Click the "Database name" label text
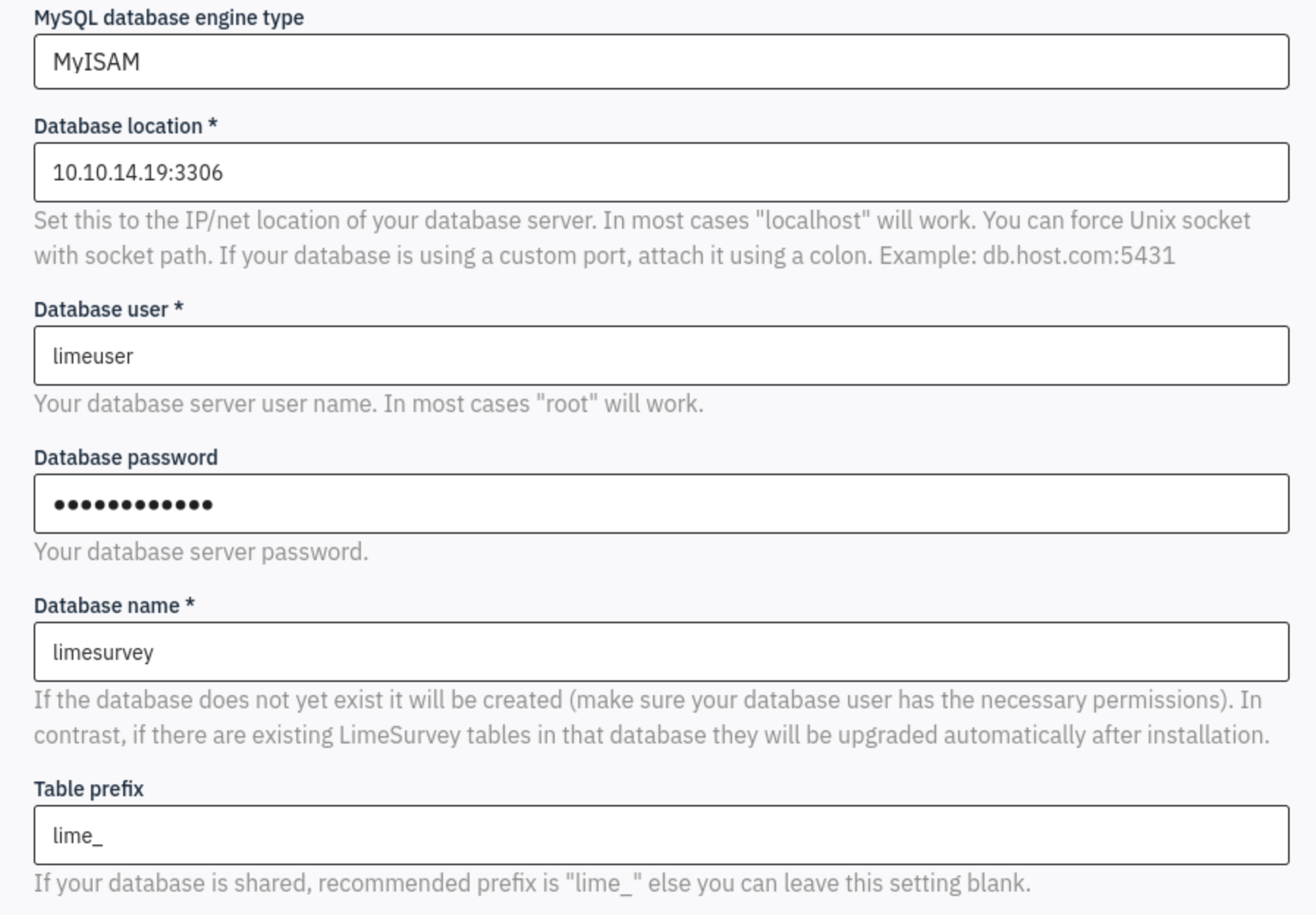This screenshot has width=1316, height=915. [106, 606]
